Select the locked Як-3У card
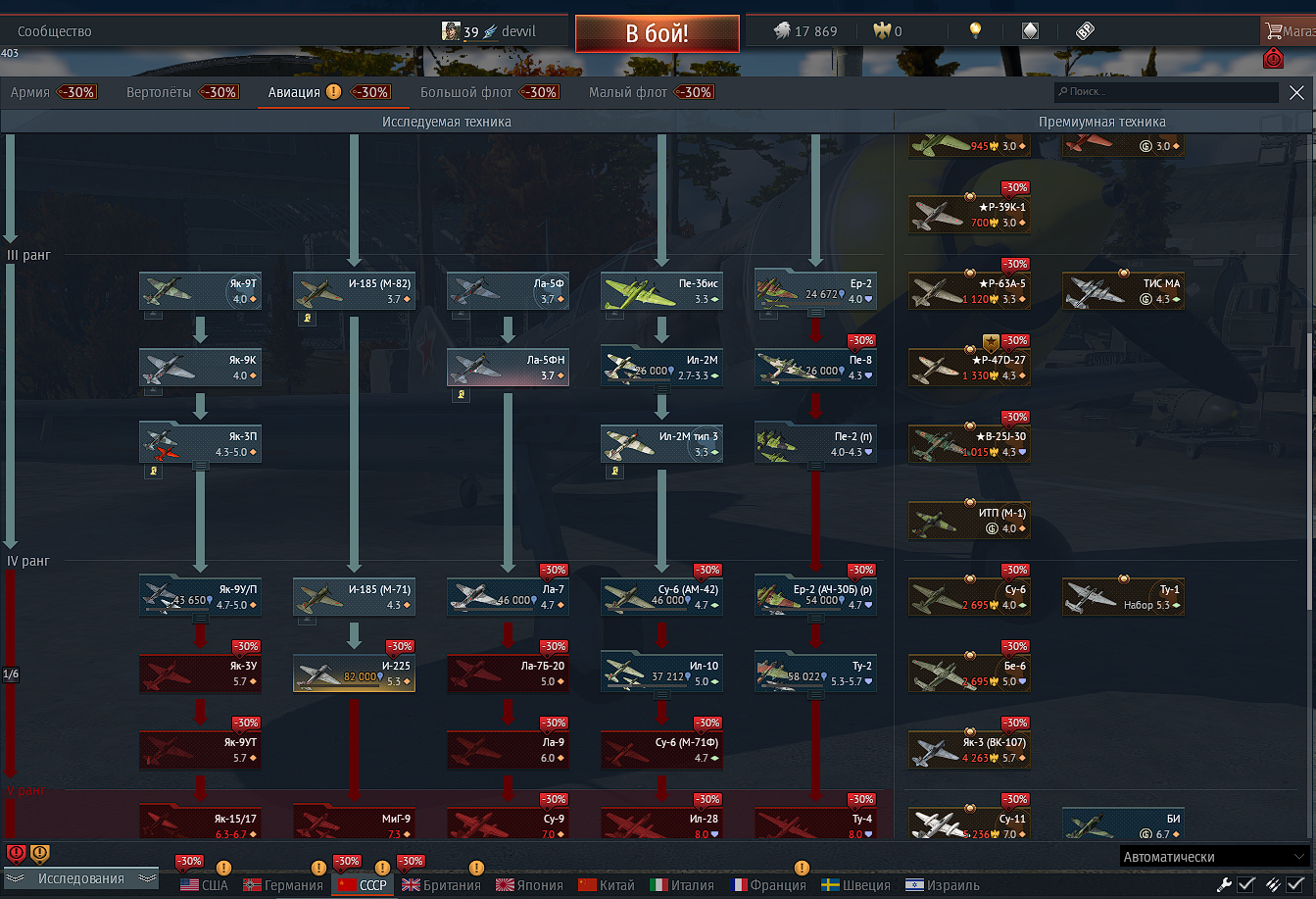 (x=201, y=673)
